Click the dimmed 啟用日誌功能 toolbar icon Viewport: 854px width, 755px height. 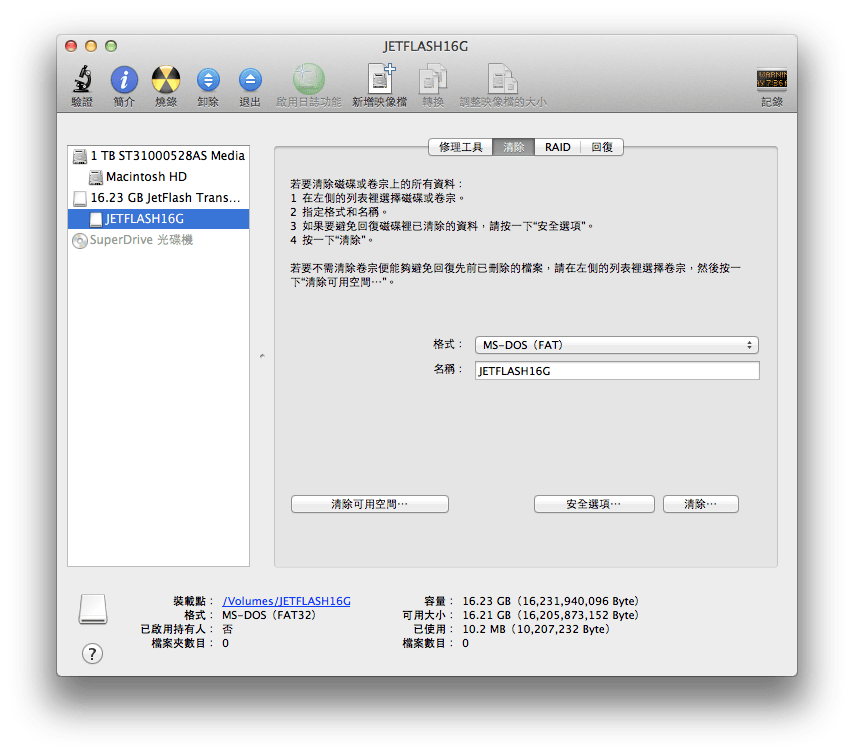[x=308, y=82]
